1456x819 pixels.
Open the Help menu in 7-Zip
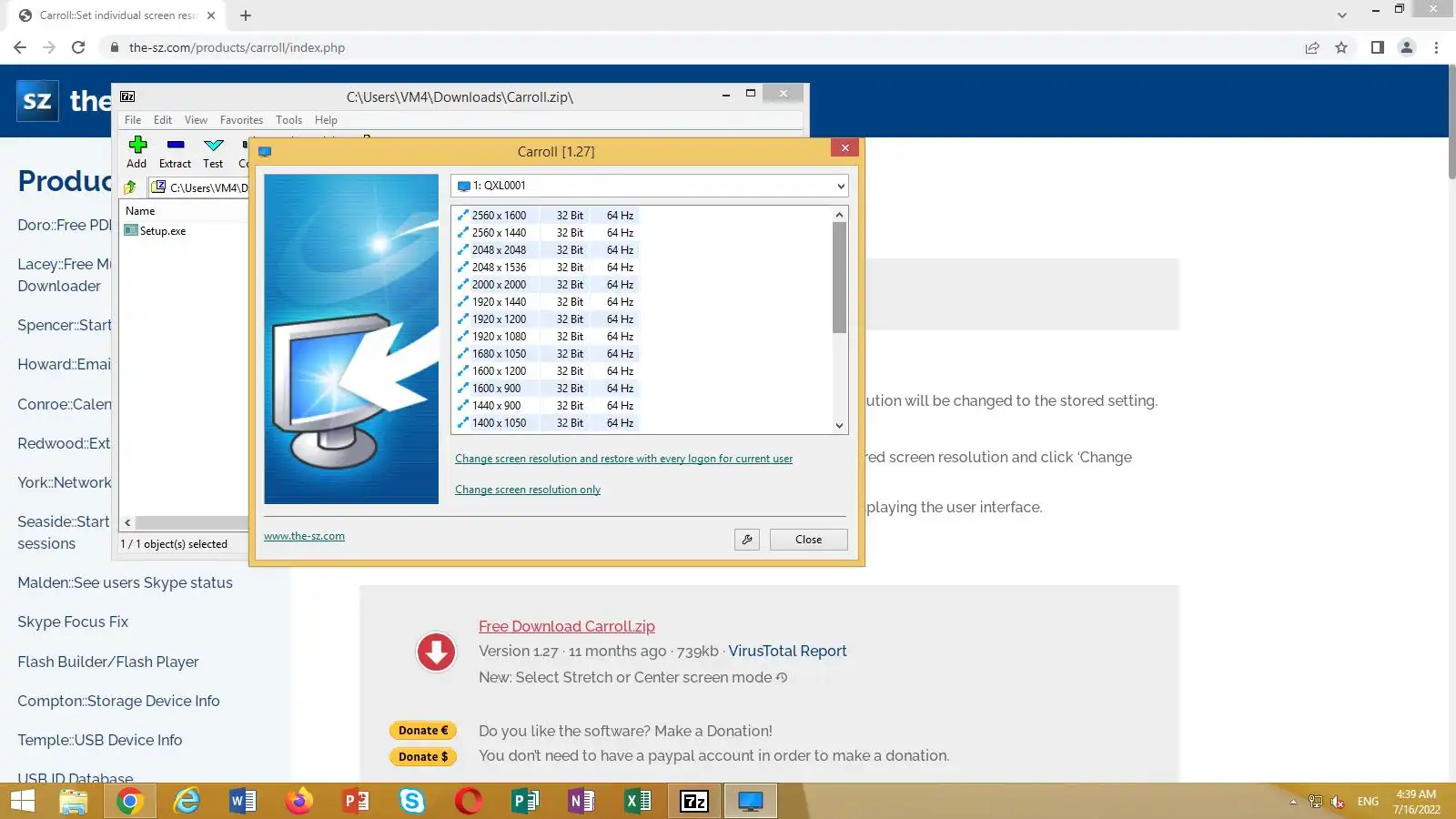(326, 120)
